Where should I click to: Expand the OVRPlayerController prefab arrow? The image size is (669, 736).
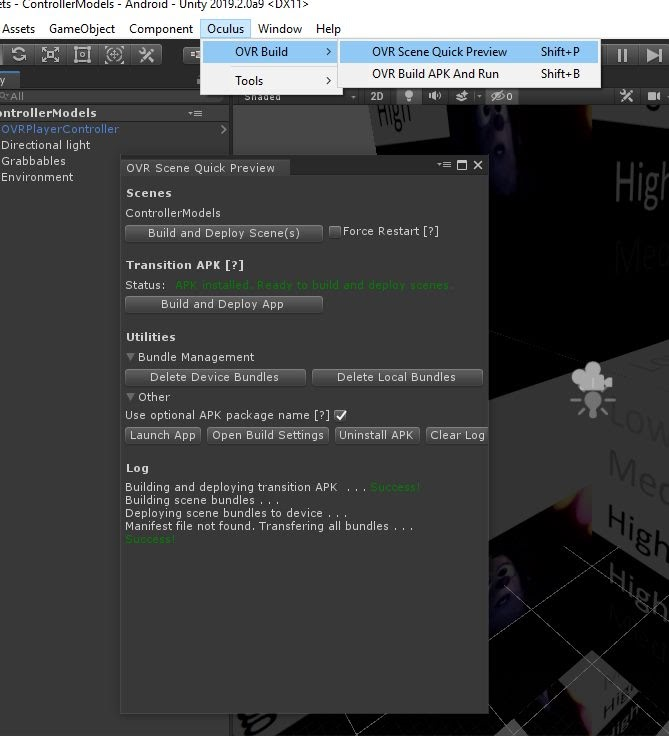223,129
